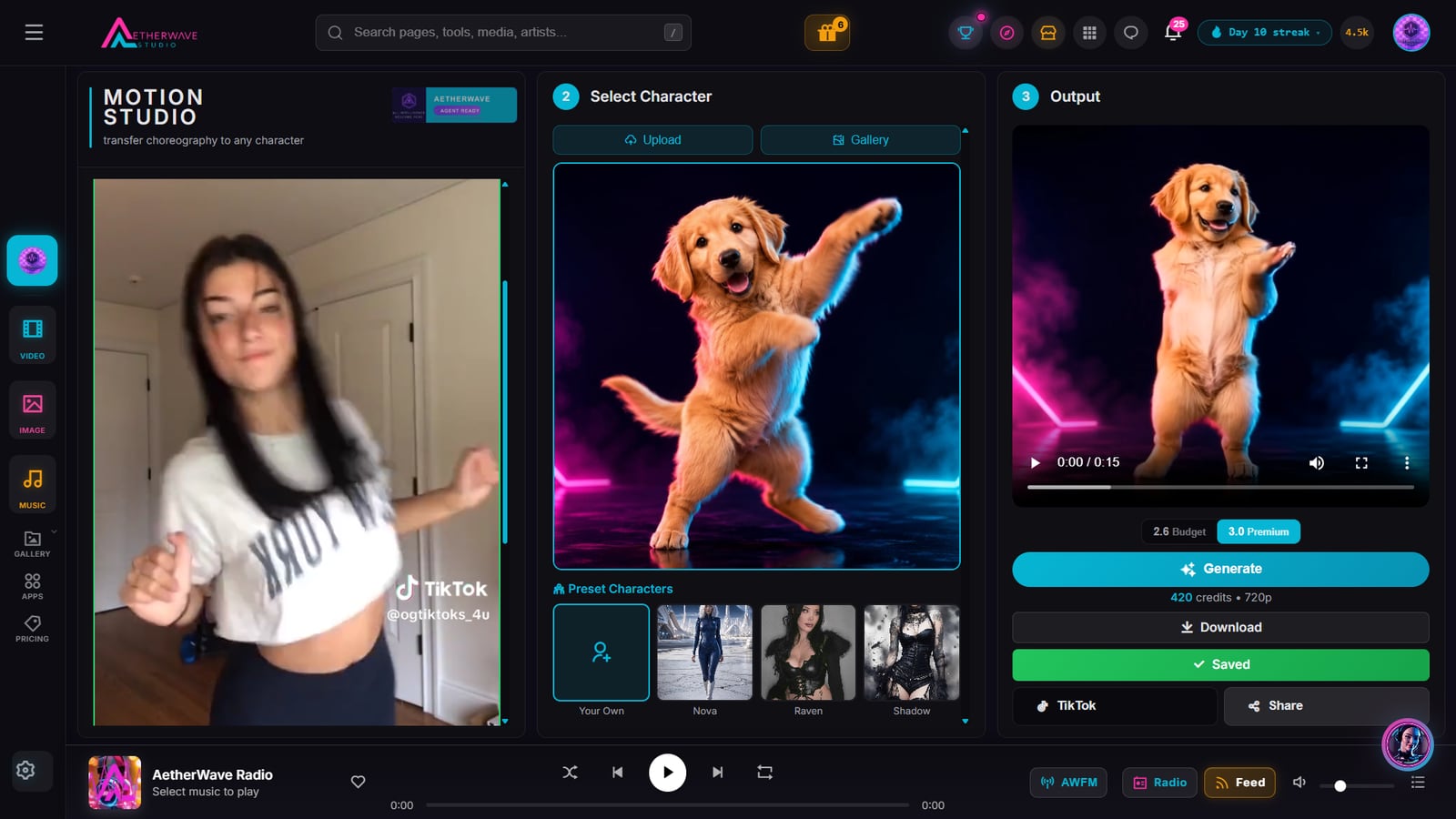Like the current radio track
Image resolution: width=1456 pixels, height=819 pixels.
[359, 782]
